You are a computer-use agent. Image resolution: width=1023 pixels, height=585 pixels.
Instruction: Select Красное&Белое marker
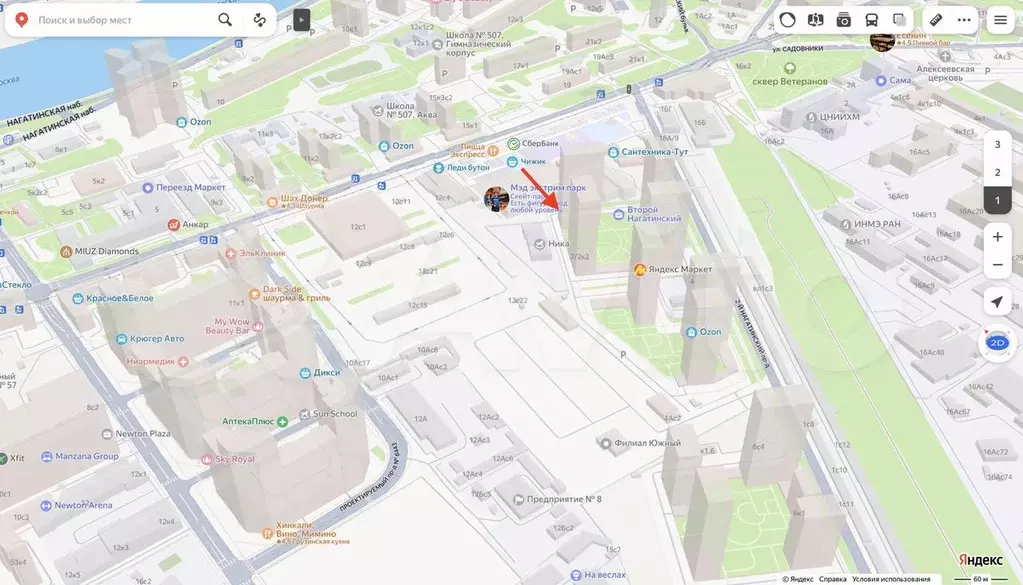[78, 299]
